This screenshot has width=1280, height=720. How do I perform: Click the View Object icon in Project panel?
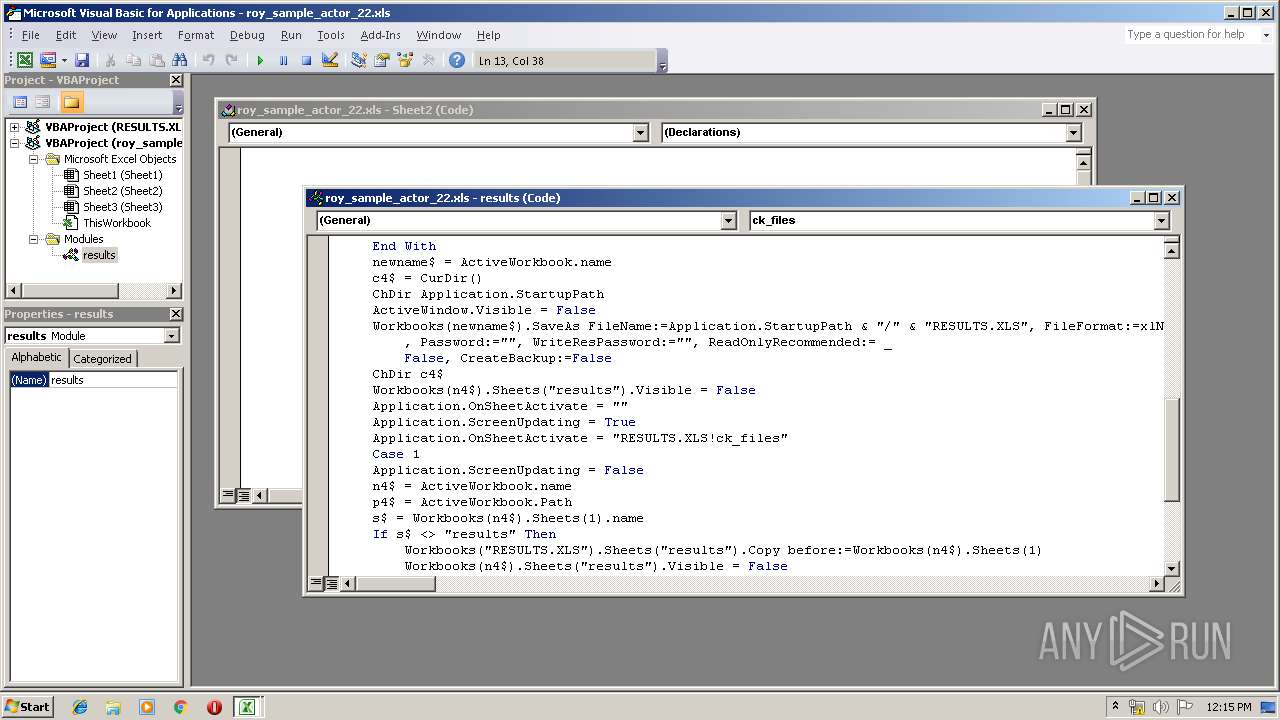tap(42, 102)
